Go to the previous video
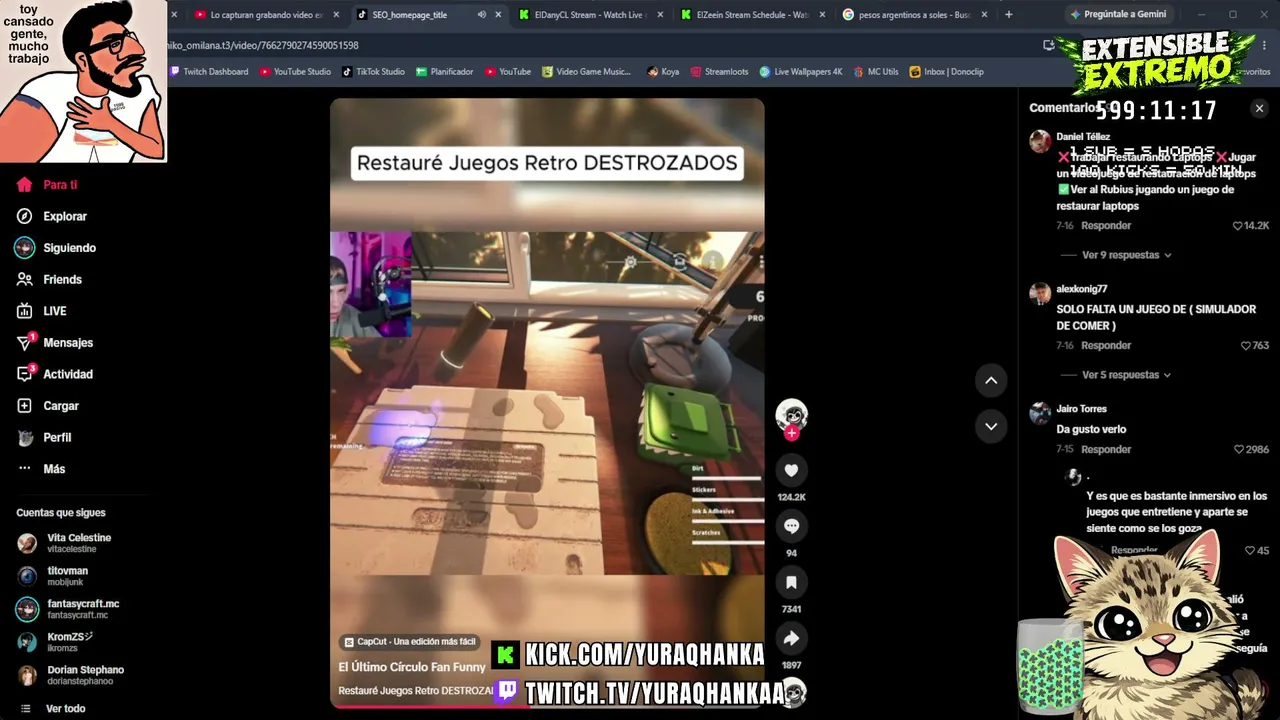 [991, 380]
